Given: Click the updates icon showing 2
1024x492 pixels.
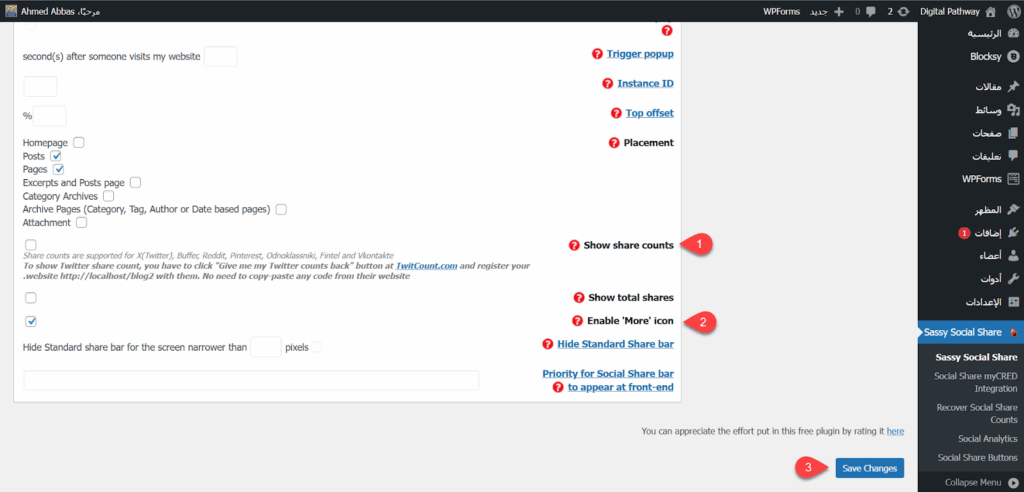Looking at the screenshot, I should (x=904, y=11).
